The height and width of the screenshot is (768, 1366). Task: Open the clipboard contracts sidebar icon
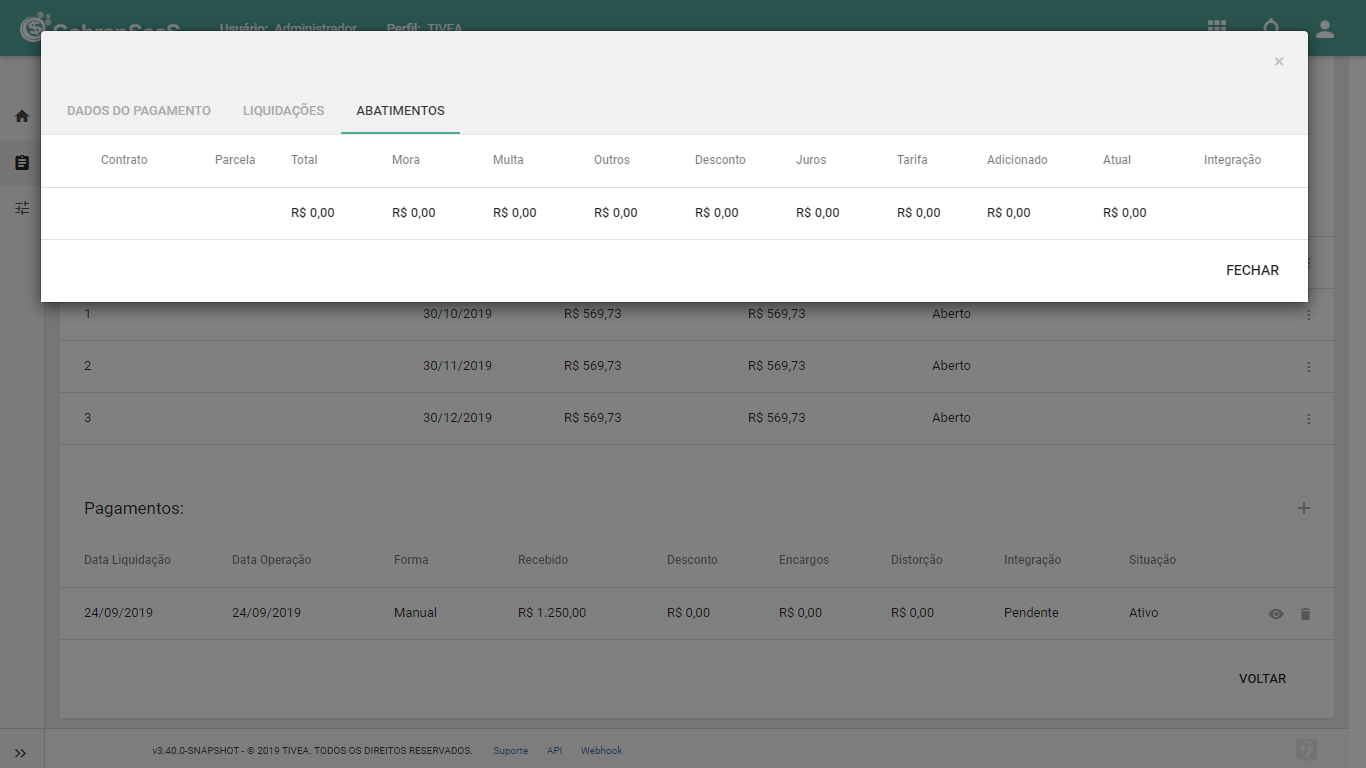point(22,162)
